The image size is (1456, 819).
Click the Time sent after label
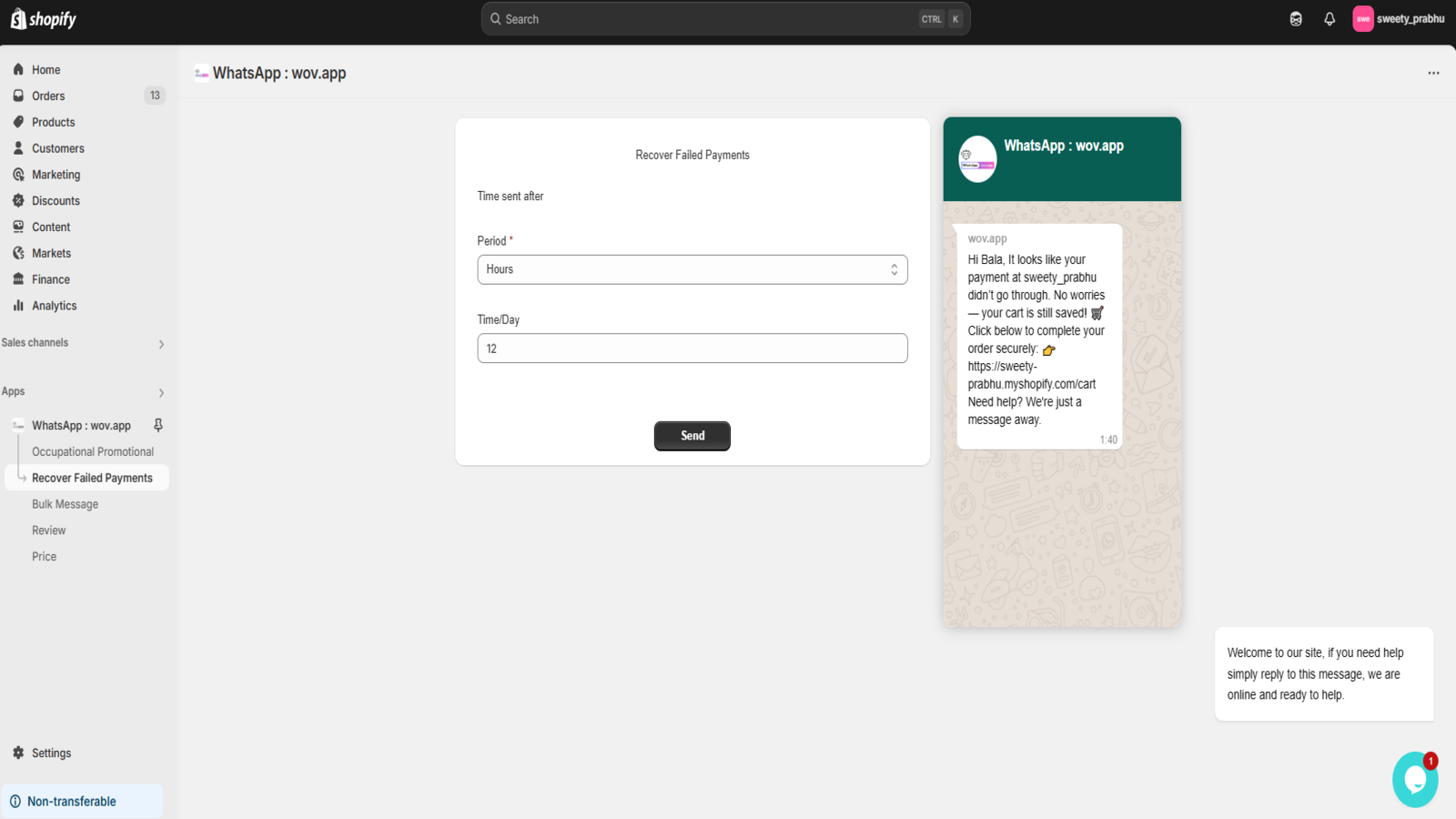coord(511,197)
